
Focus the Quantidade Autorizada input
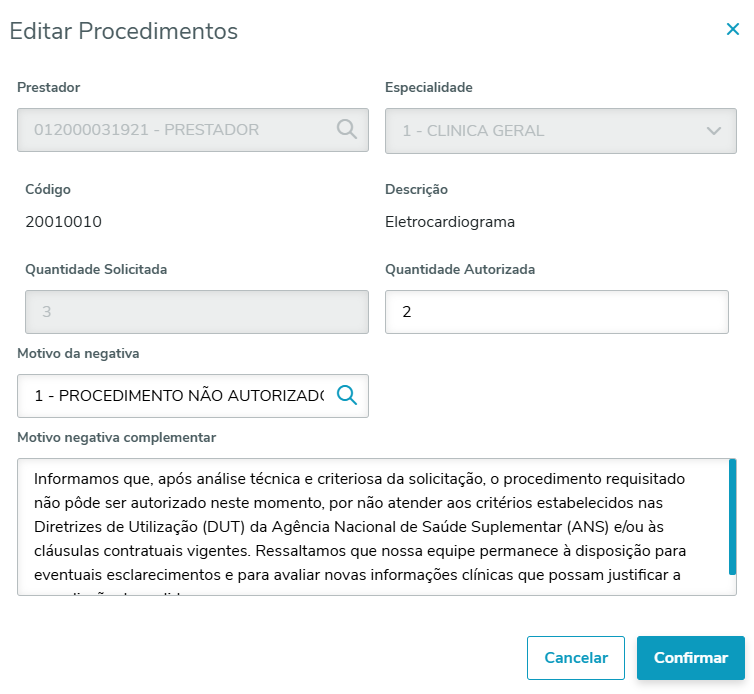click(x=556, y=312)
